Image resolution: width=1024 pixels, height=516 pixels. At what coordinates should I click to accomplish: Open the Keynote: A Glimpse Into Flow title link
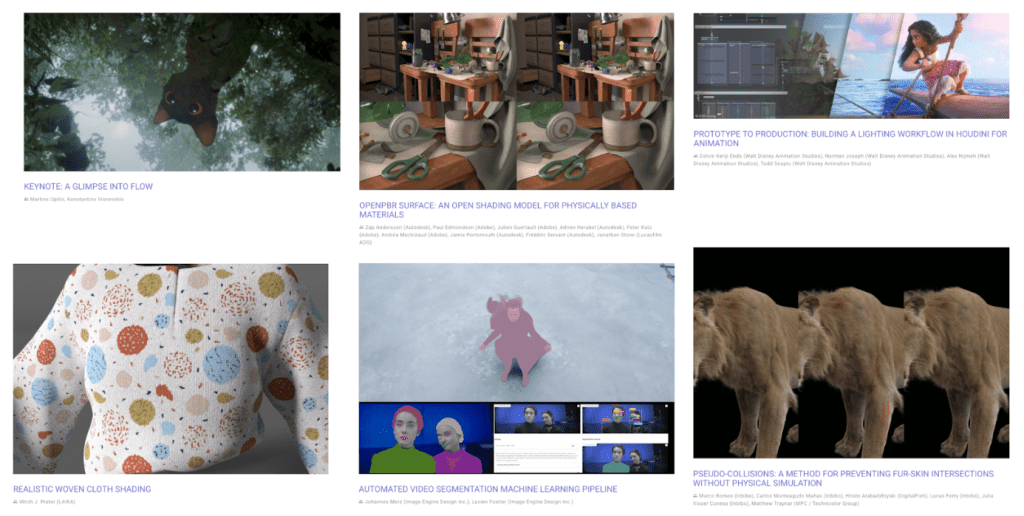click(88, 187)
